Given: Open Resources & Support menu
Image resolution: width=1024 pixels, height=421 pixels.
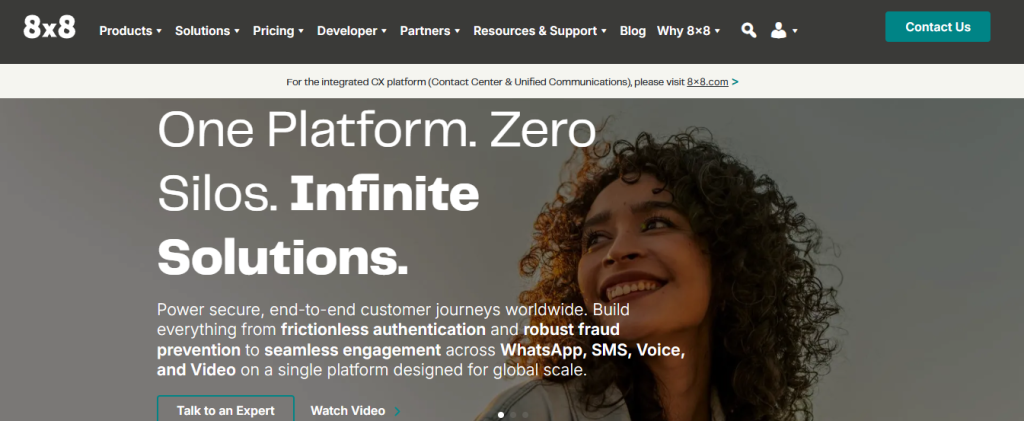Looking at the screenshot, I should pos(540,31).
